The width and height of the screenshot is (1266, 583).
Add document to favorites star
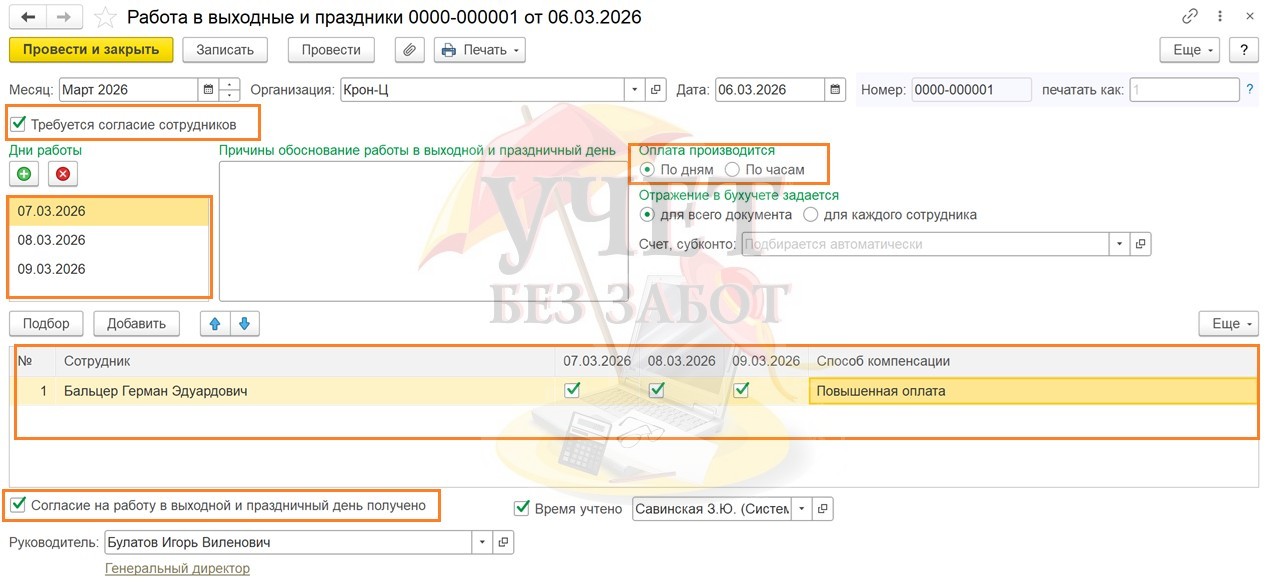[x=105, y=17]
